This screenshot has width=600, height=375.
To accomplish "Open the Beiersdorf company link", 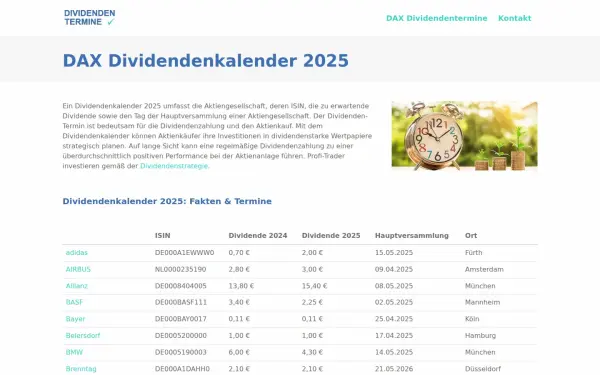I will click(83, 336).
